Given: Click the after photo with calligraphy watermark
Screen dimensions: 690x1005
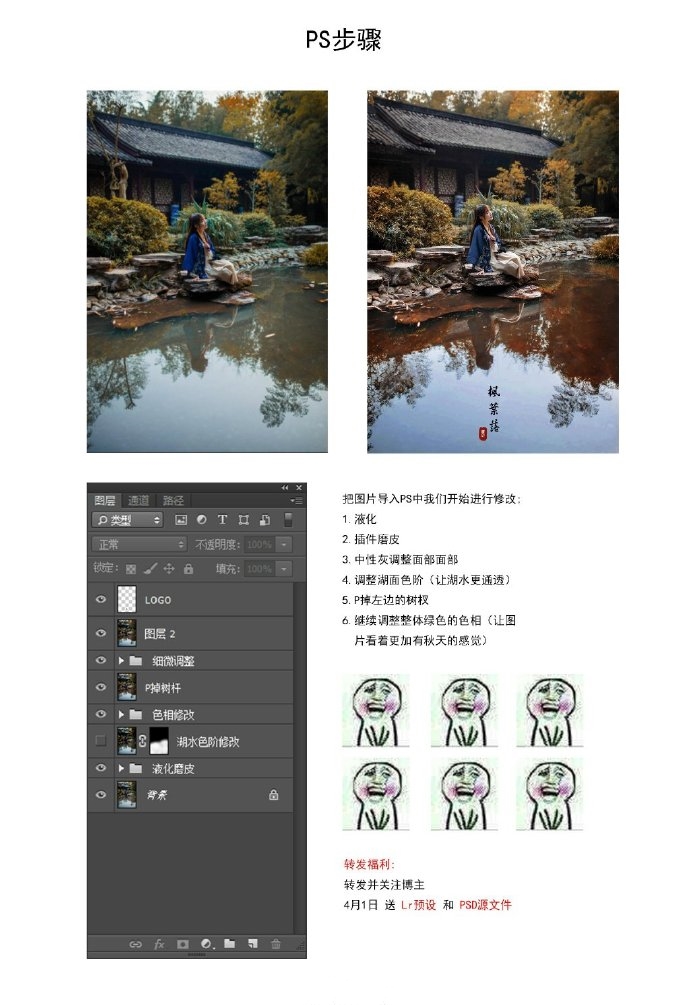Looking at the screenshot, I should tap(493, 271).
